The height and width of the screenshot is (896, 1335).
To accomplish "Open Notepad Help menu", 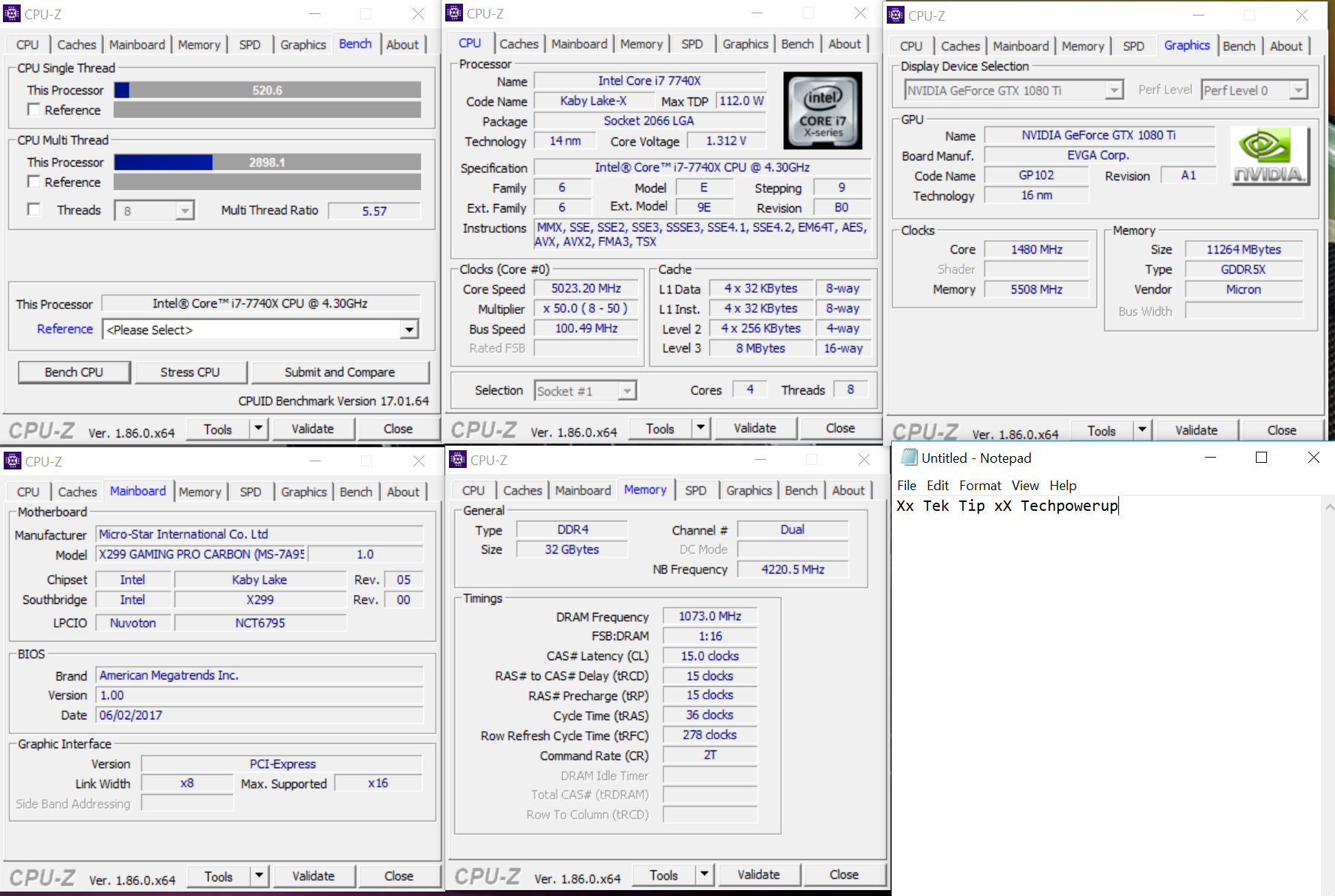I will [x=1063, y=486].
